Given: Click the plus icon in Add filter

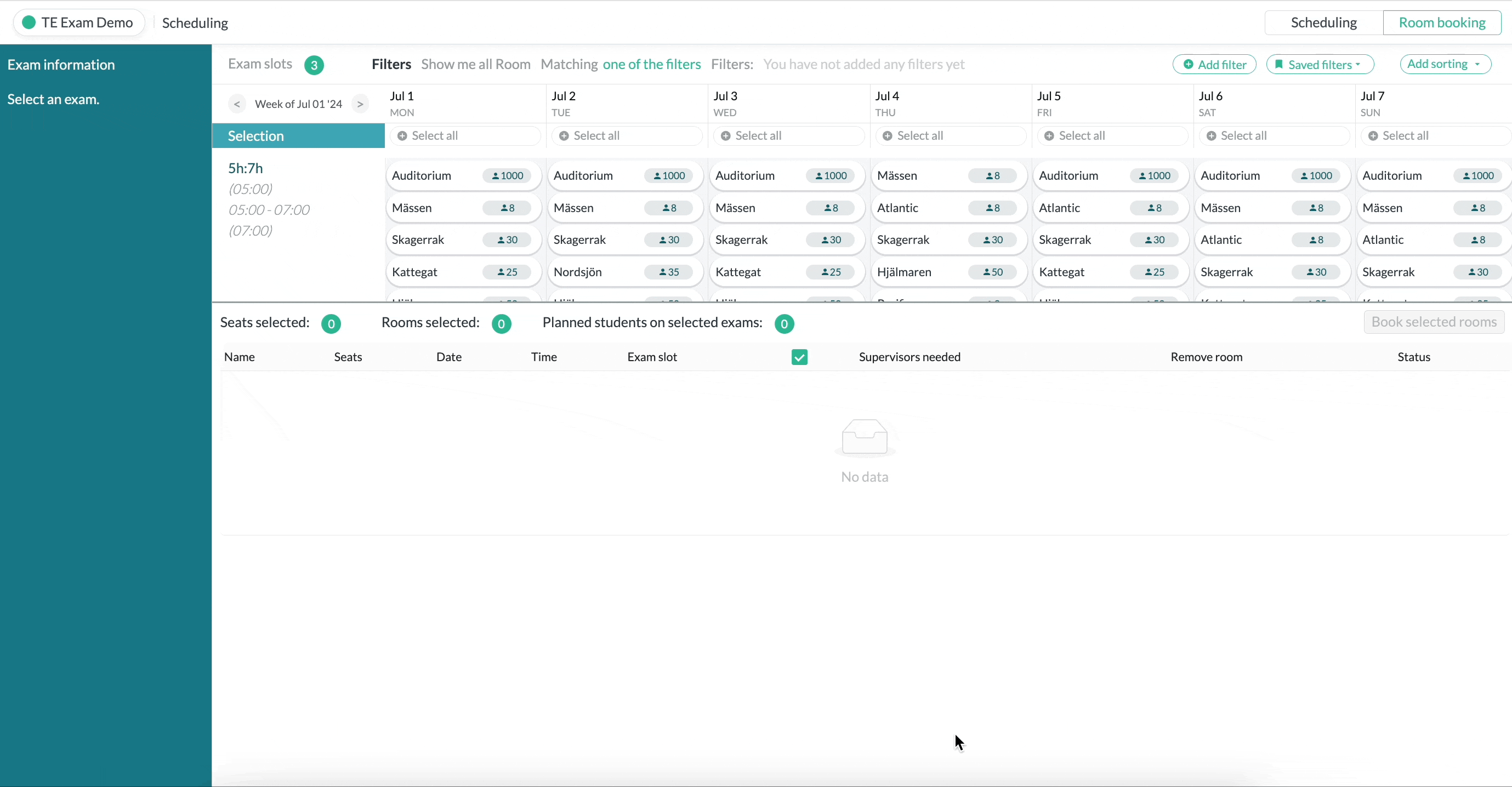Looking at the screenshot, I should 1188,65.
